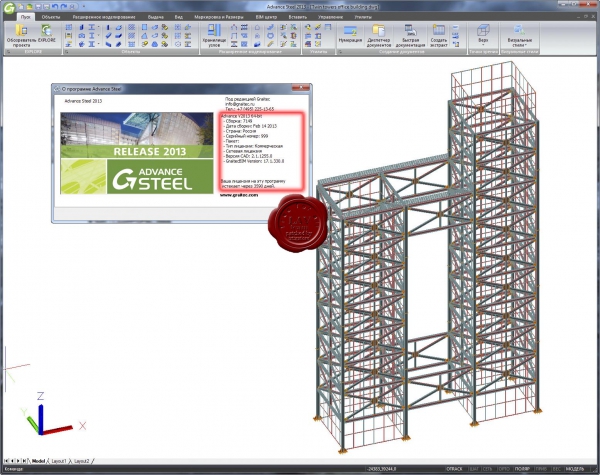600x475 pixels.
Task: Open the Расширенное моделирование ribbon tab
Action: [104, 17]
